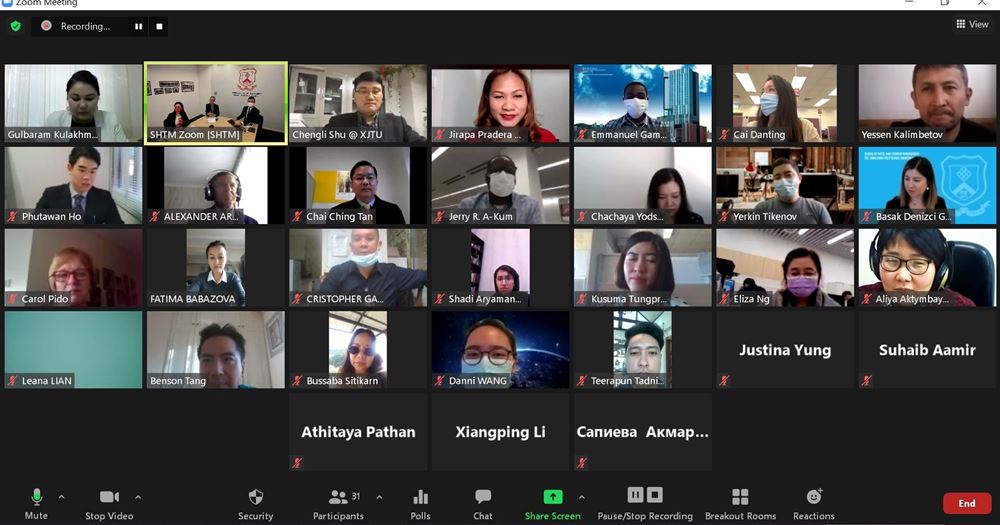Screen dimensions: 1000x525
Task: Open the Security shield icon
Action: (256, 497)
